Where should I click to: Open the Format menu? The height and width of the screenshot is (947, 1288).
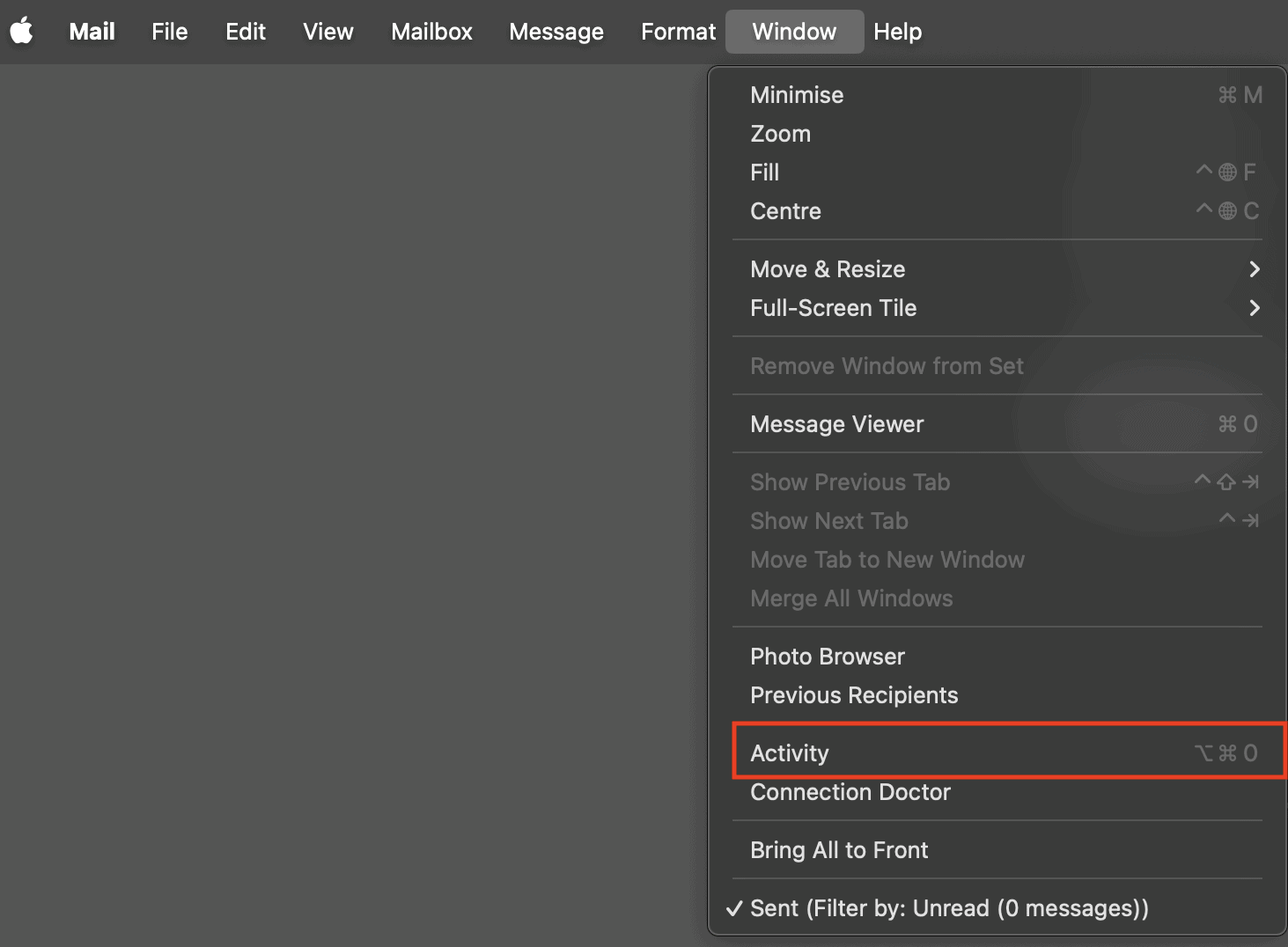coord(678,32)
